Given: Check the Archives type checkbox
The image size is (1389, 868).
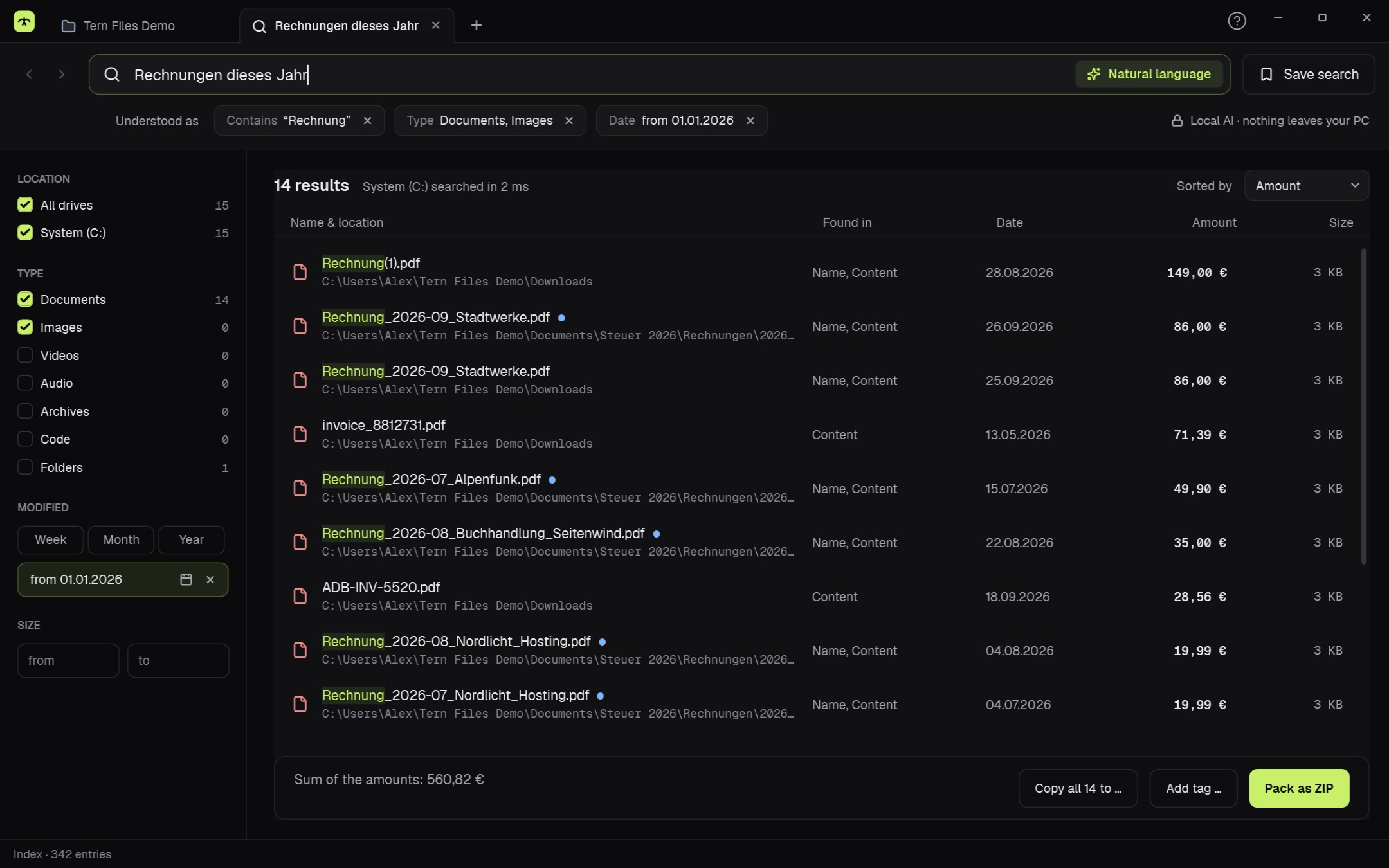Looking at the screenshot, I should click(25, 411).
